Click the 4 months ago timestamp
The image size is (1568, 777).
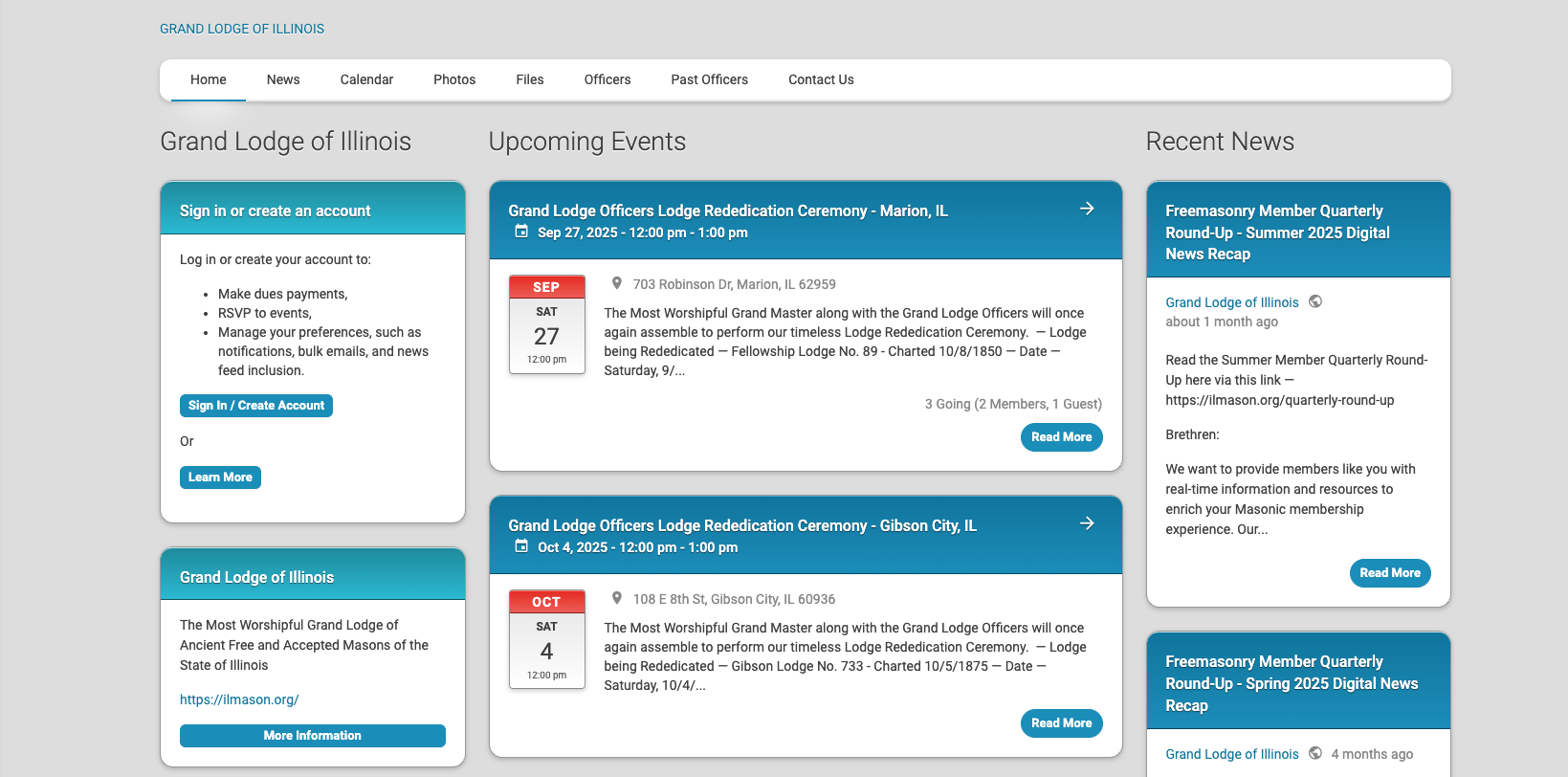pyautogui.click(x=1372, y=754)
